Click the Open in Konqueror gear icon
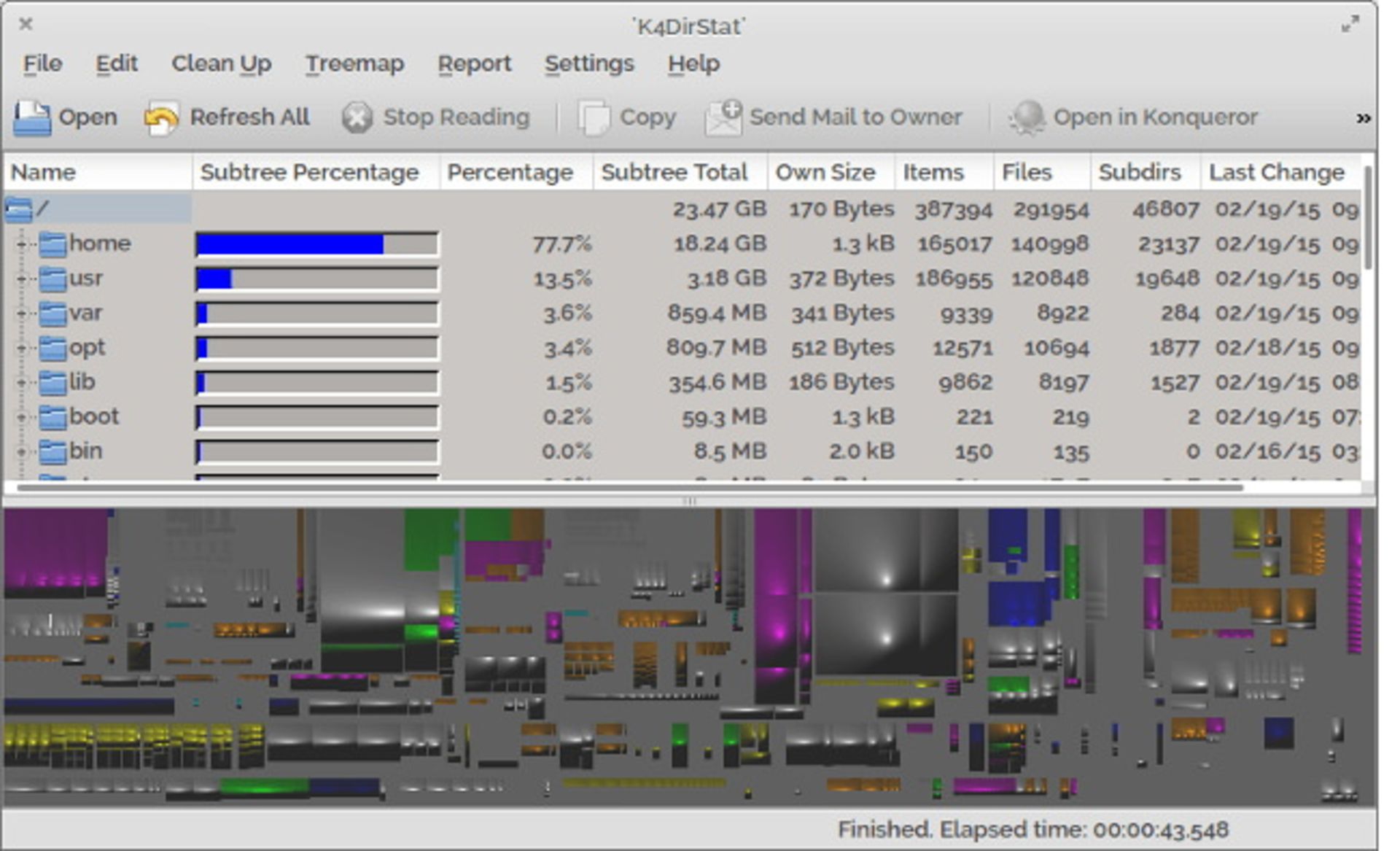Image resolution: width=1400 pixels, height=851 pixels. (1027, 117)
